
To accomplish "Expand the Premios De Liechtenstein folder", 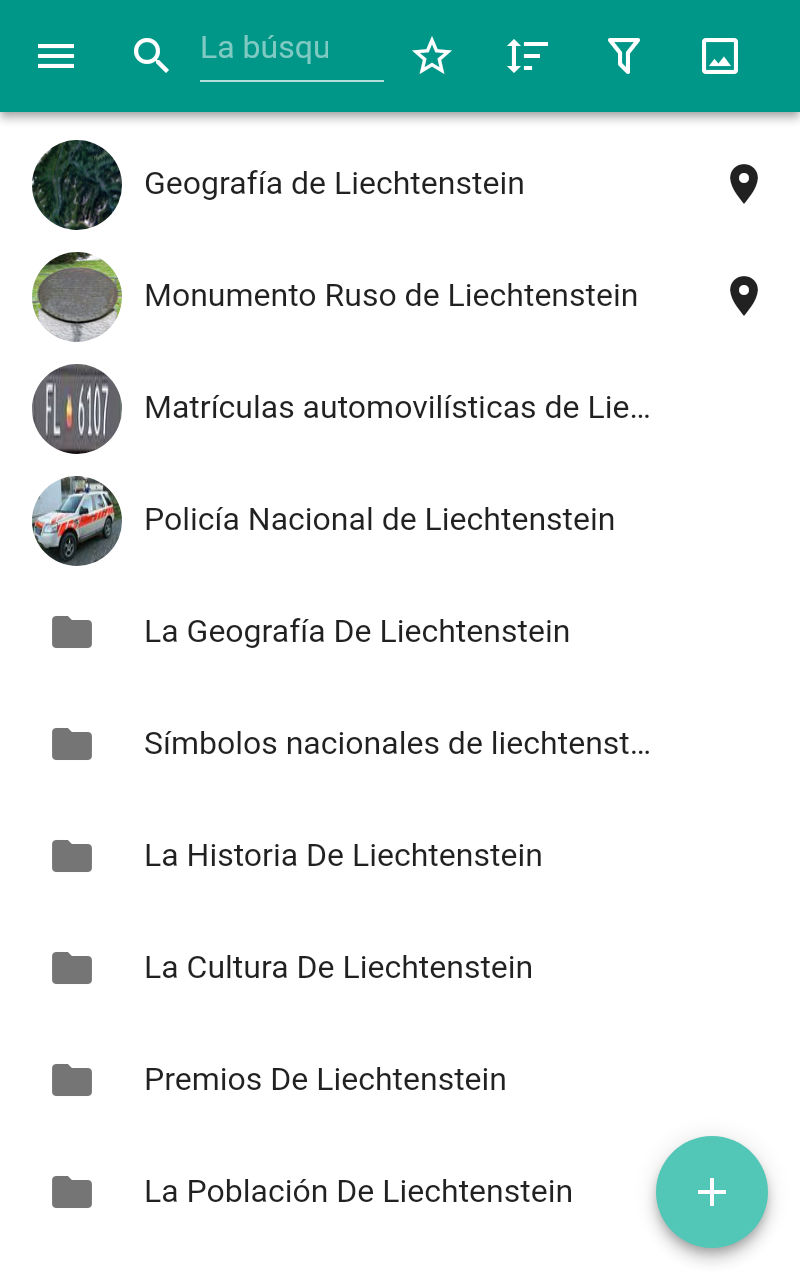I will (x=400, y=1080).
